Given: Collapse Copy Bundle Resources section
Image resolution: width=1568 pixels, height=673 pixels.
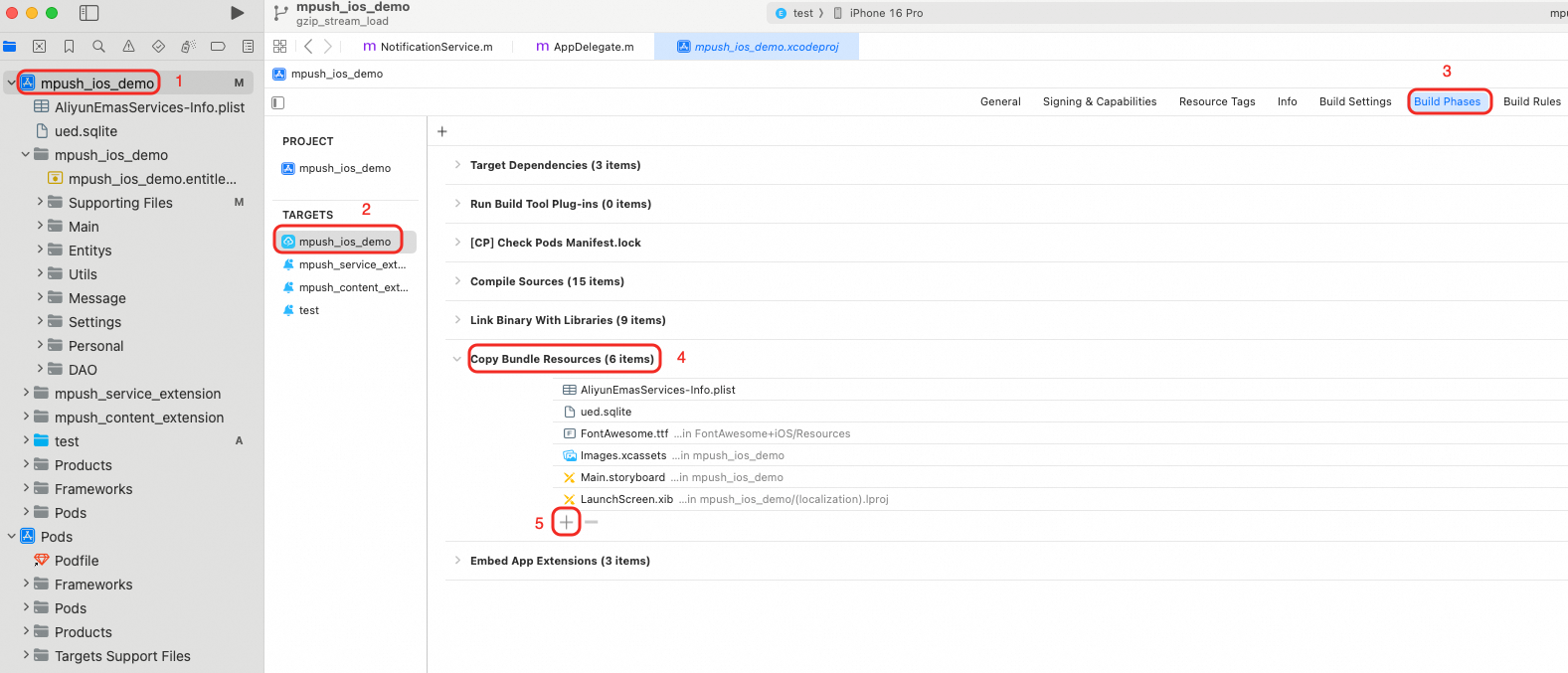Looking at the screenshot, I should pos(457,359).
